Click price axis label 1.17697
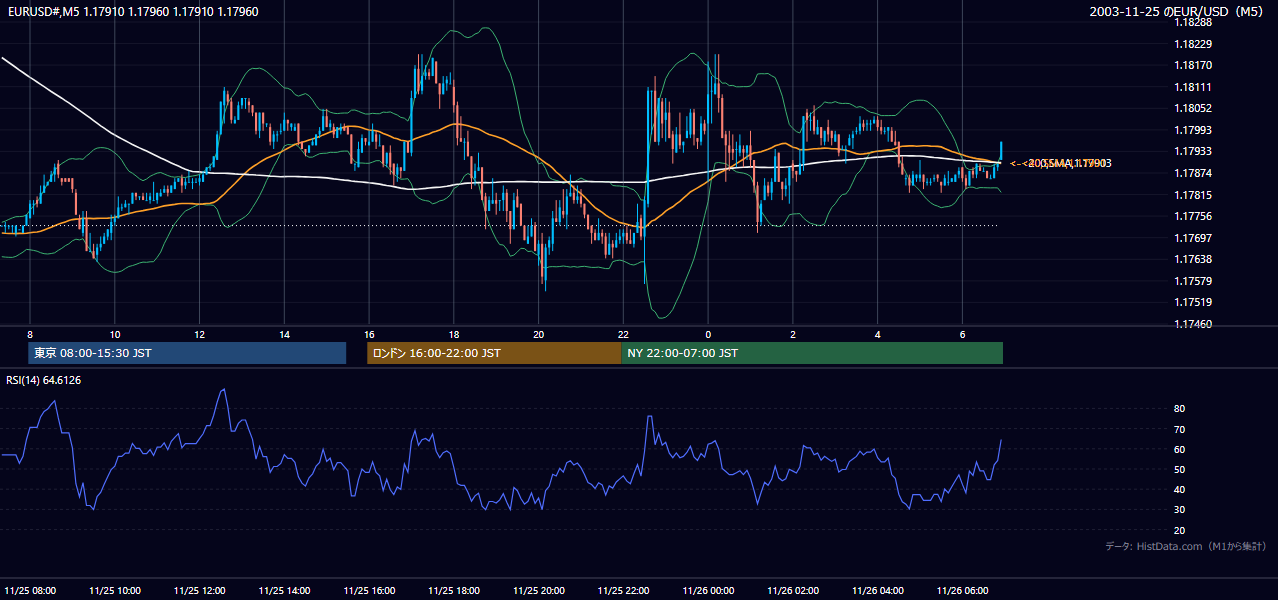The width and height of the screenshot is (1278, 600). coord(1192,238)
